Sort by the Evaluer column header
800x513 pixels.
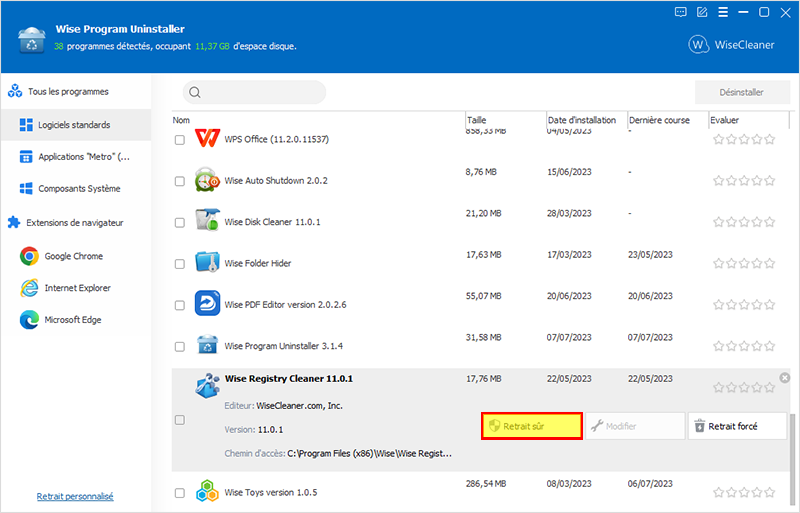749,120
